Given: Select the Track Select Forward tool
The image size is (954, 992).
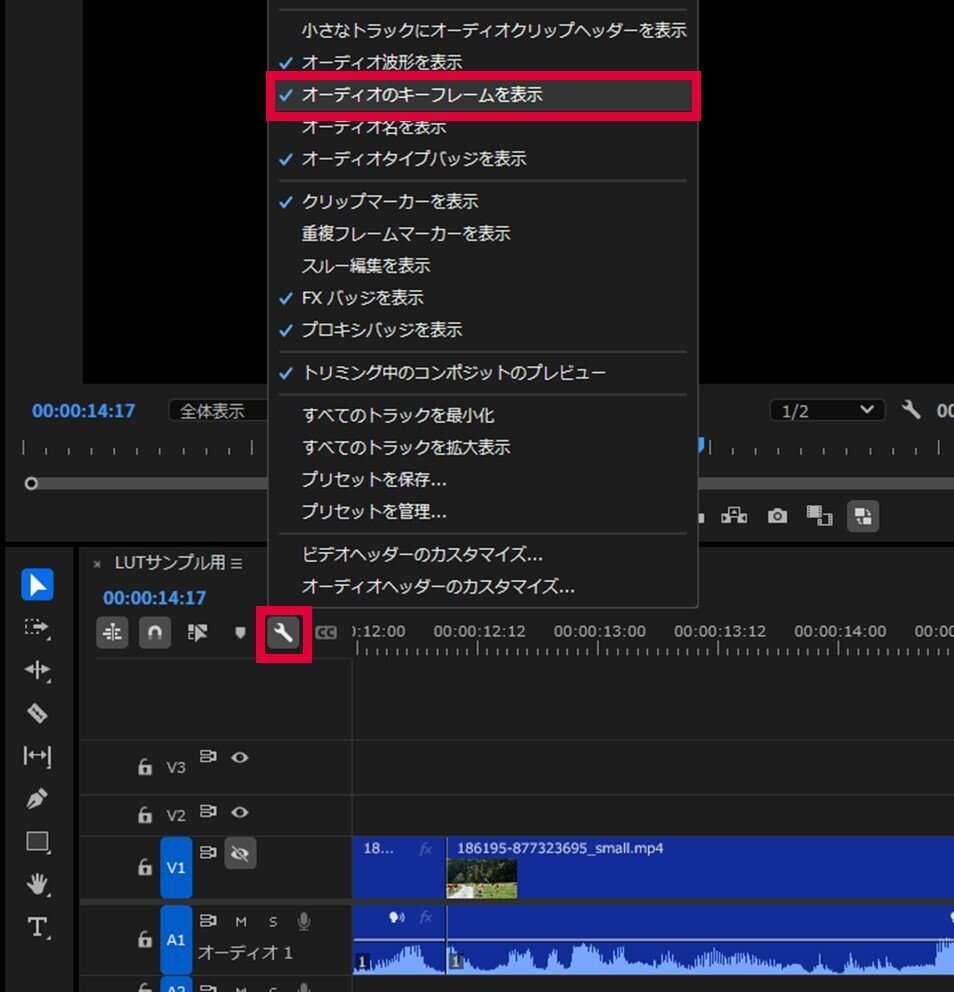Looking at the screenshot, I should 37,629.
